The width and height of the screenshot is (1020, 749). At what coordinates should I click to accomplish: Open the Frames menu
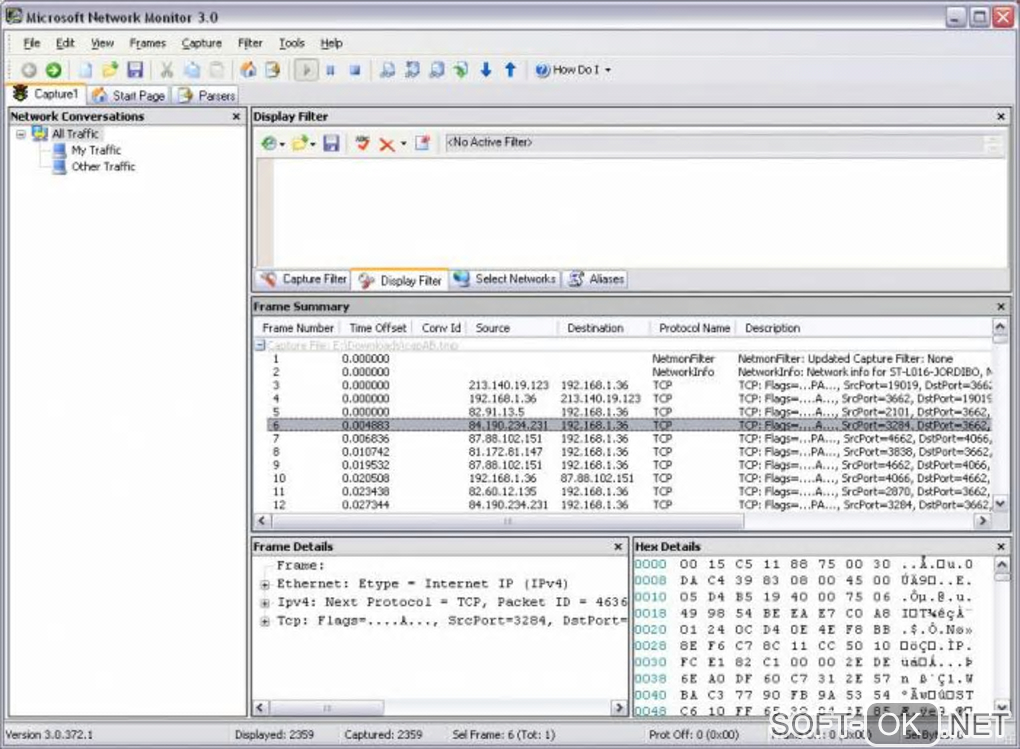148,43
